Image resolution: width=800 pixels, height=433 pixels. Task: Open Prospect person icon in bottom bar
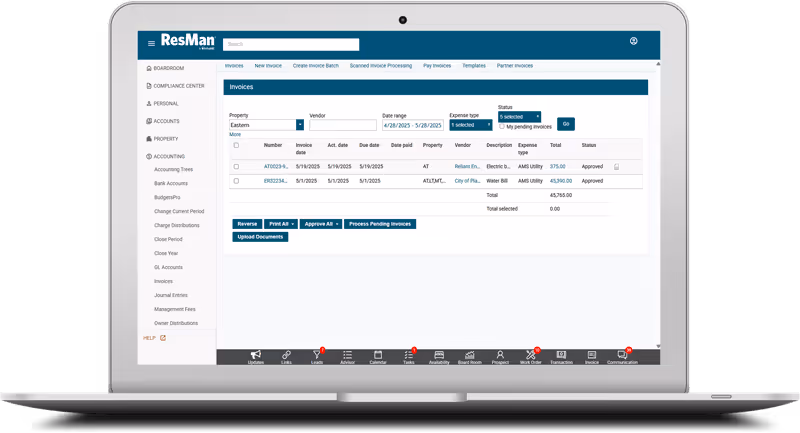(500, 356)
